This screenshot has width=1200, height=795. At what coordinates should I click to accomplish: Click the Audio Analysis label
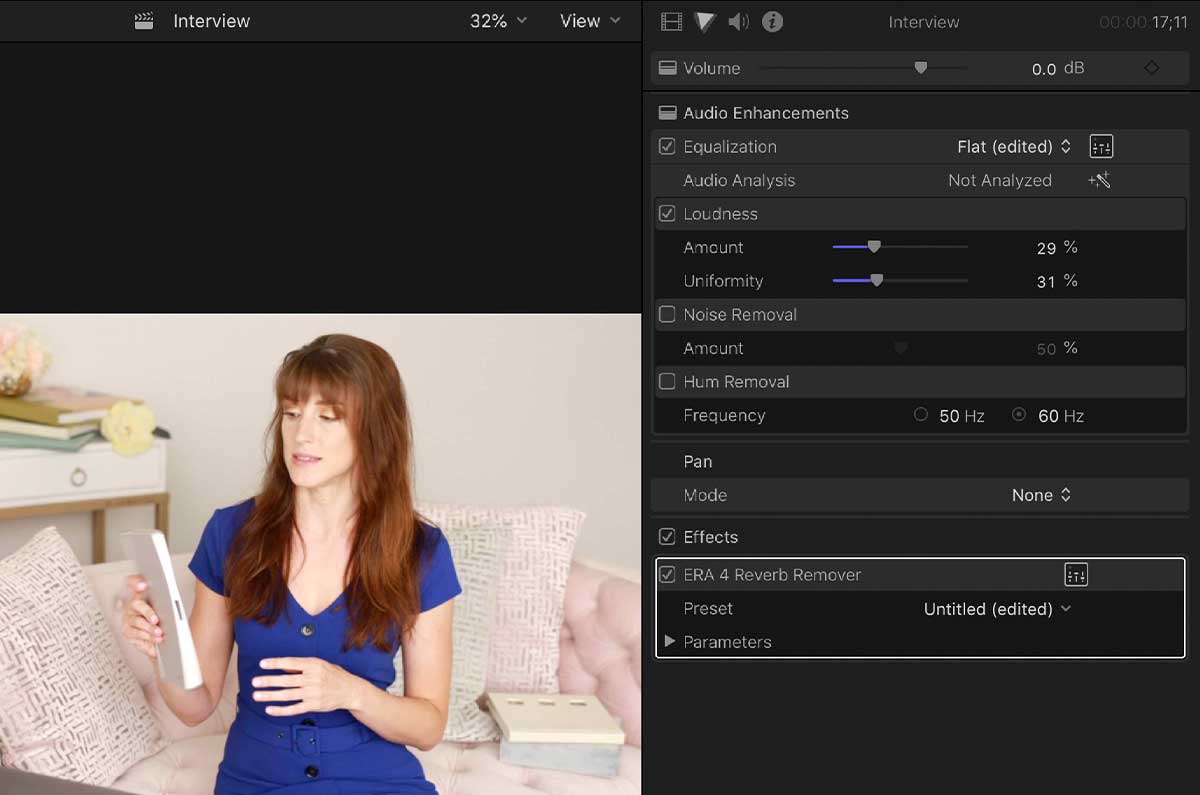click(x=739, y=180)
